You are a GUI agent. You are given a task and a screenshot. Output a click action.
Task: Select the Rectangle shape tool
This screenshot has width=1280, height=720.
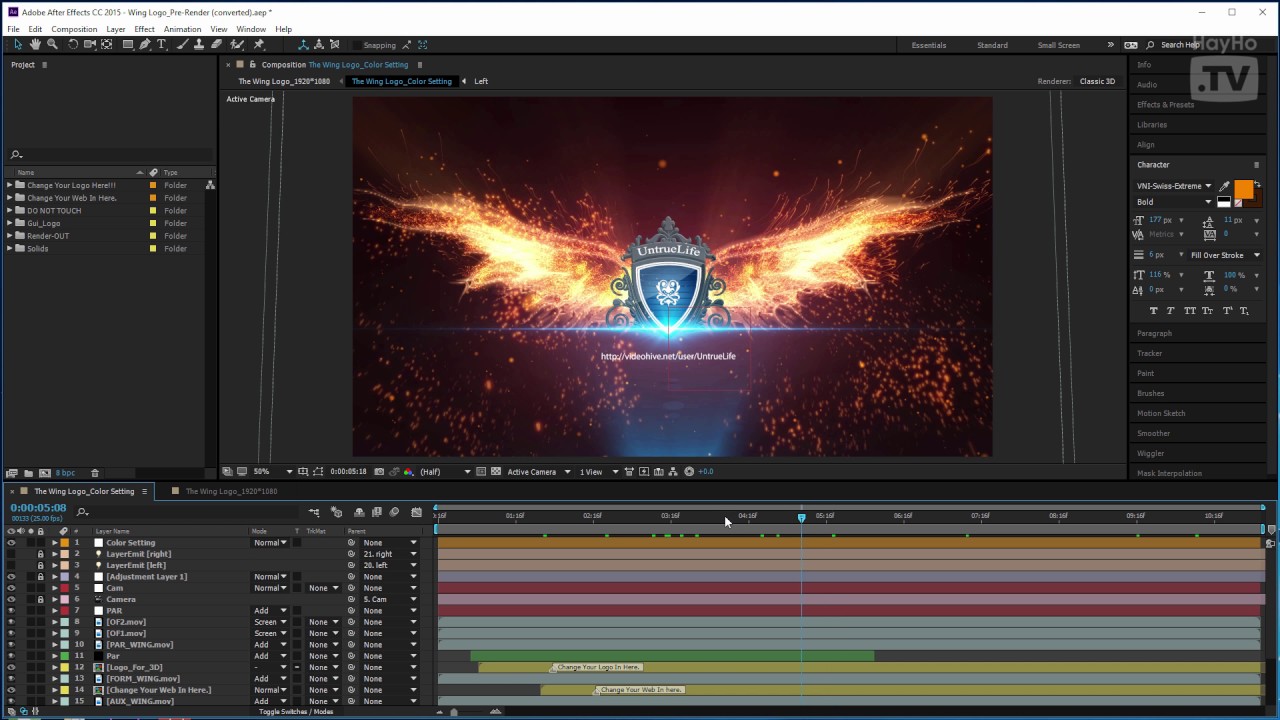coord(128,45)
